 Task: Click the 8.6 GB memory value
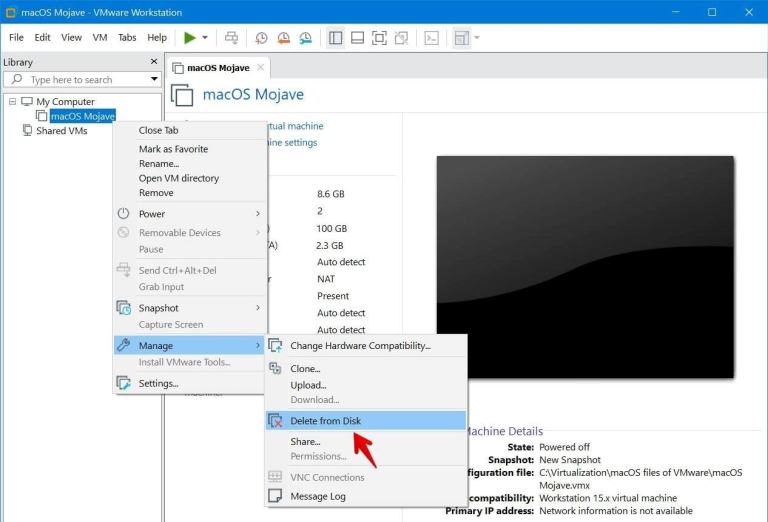tap(331, 194)
